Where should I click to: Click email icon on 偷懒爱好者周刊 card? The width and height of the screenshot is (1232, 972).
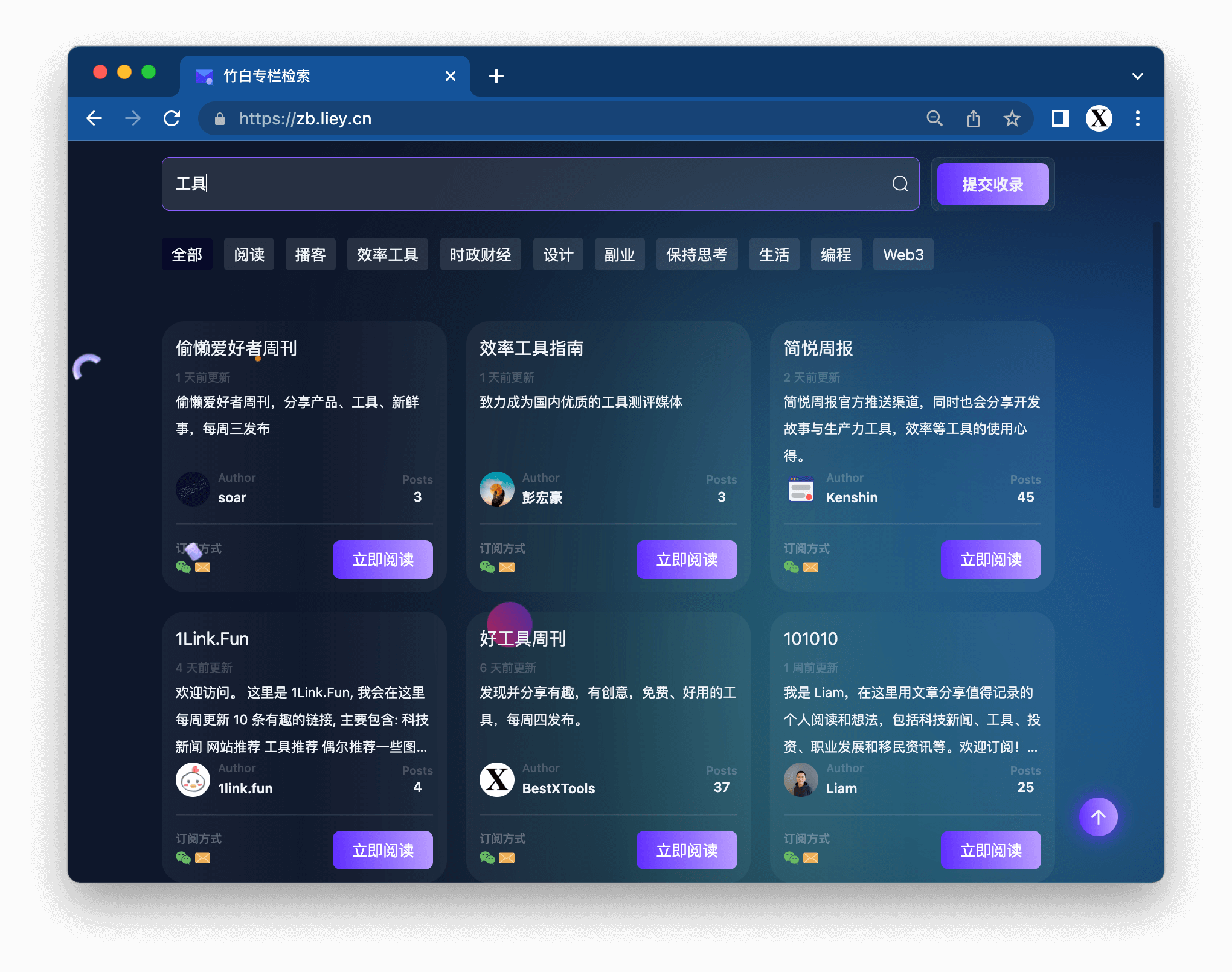click(x=203, y=567)
